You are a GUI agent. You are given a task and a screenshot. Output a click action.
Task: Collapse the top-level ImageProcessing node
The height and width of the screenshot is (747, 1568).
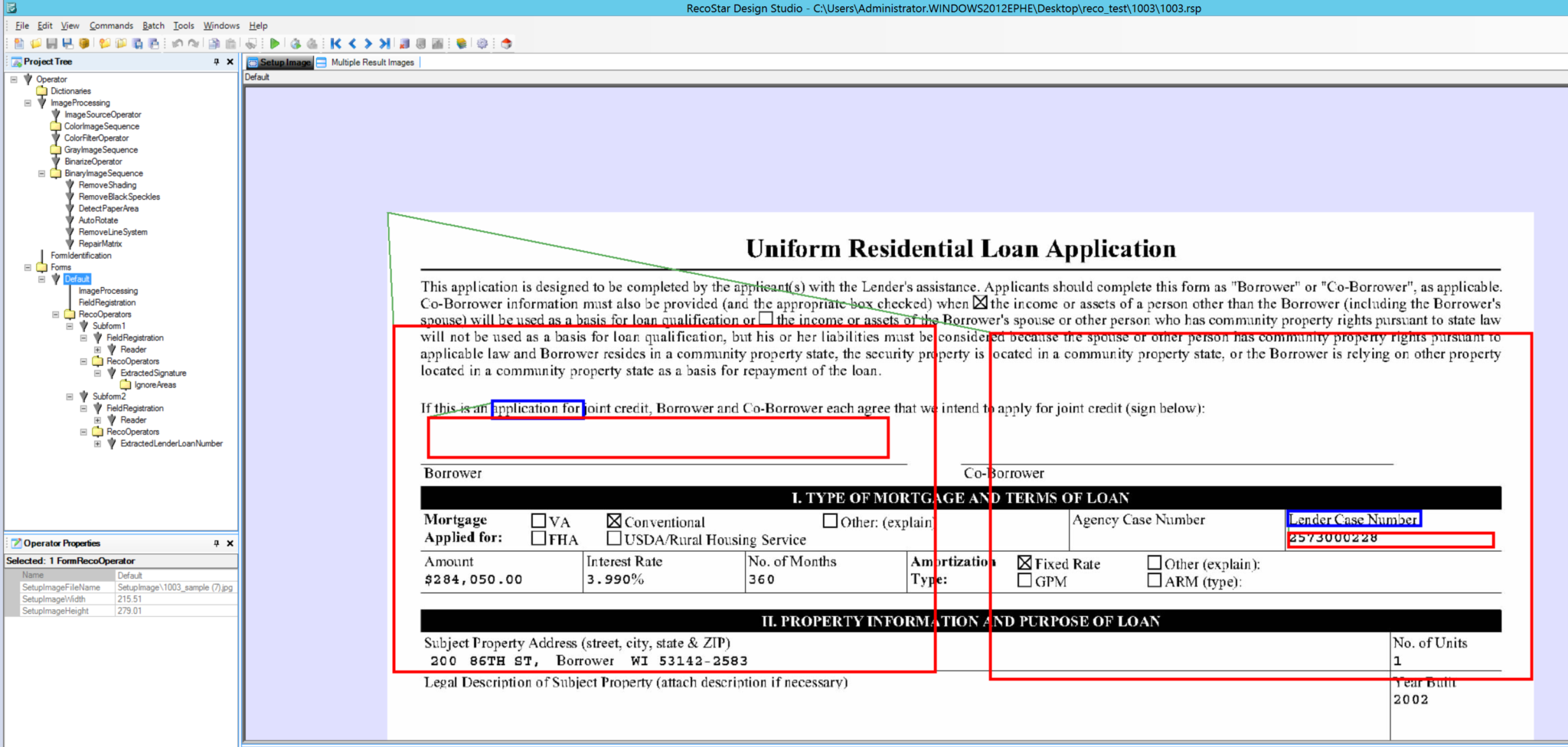pyautogui.click(x=28, y=103)
